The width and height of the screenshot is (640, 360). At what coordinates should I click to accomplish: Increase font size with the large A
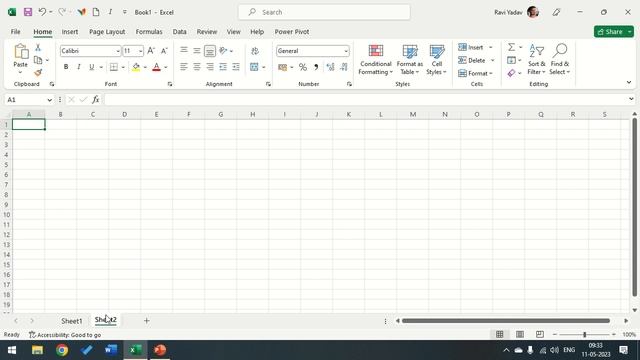tap(151, 51)
